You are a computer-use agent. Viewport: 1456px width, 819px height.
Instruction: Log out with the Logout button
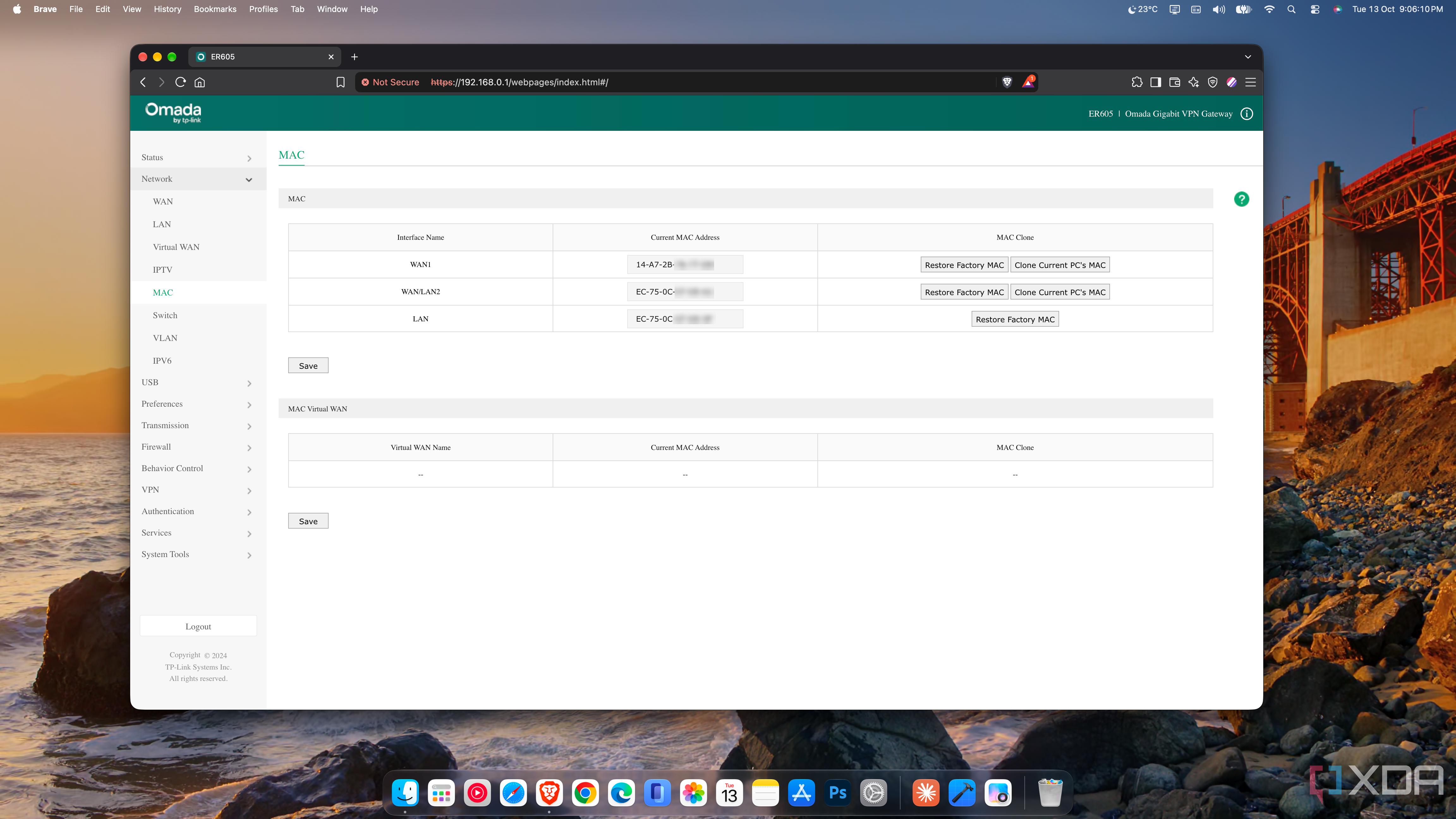click(198, 626)
